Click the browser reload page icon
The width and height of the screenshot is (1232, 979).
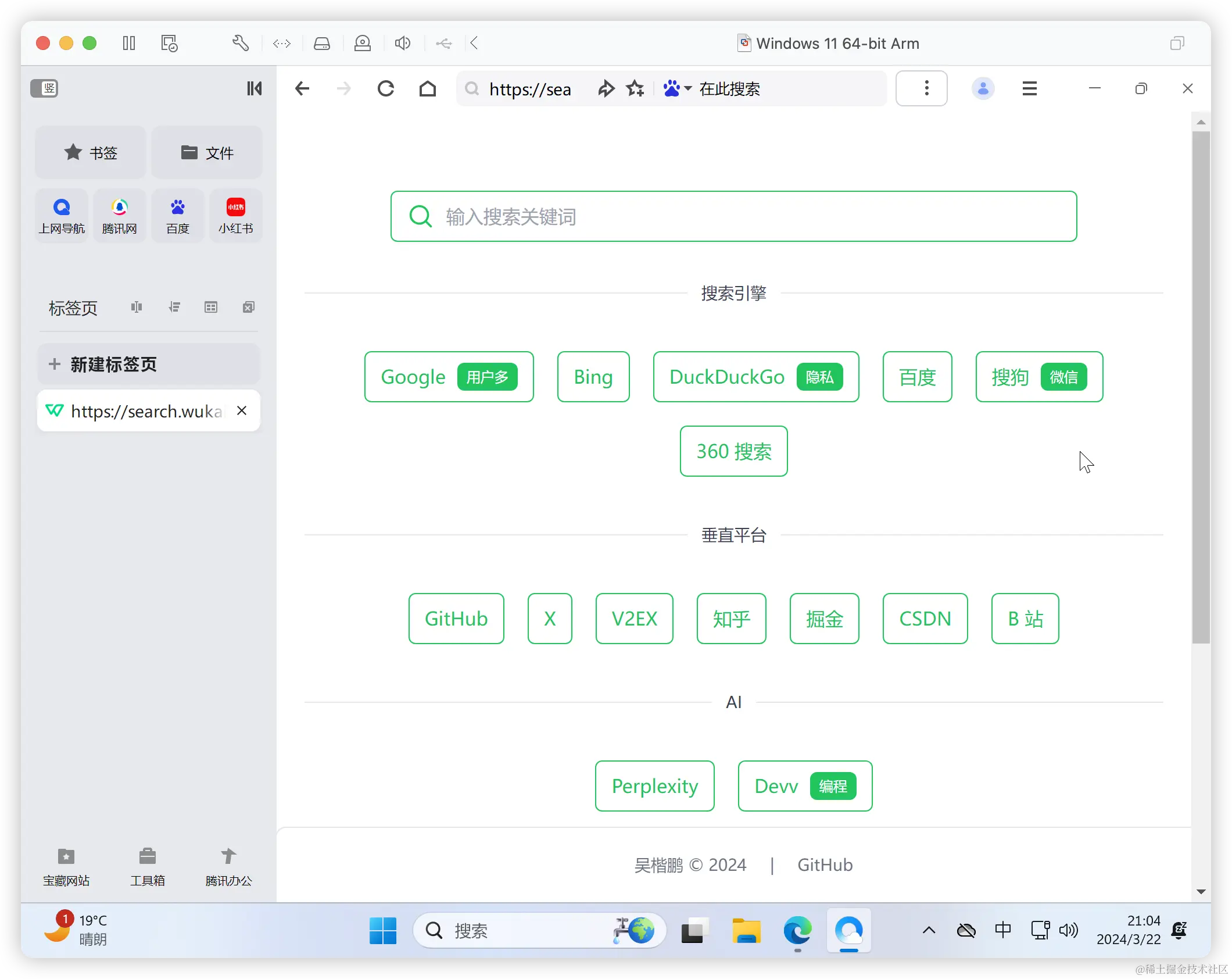[386, 88]
